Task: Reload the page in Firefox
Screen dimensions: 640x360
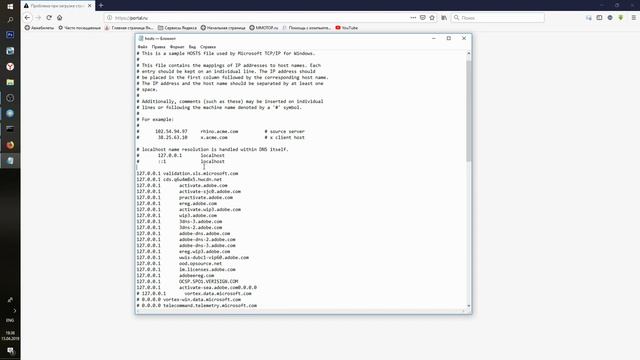Action: [49, 18]
